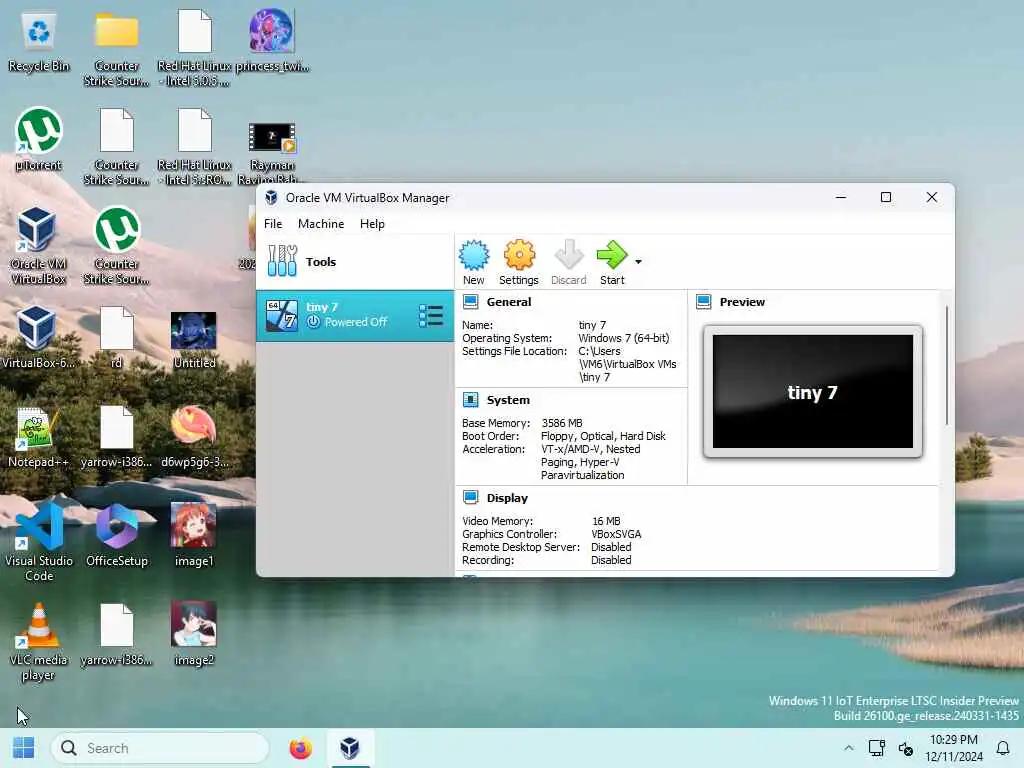Image resolution: width=1024 pixels, height=768 pixels.
Task: Click the tiny 7 preview thumbnail
Action: (x=812, y=391)
